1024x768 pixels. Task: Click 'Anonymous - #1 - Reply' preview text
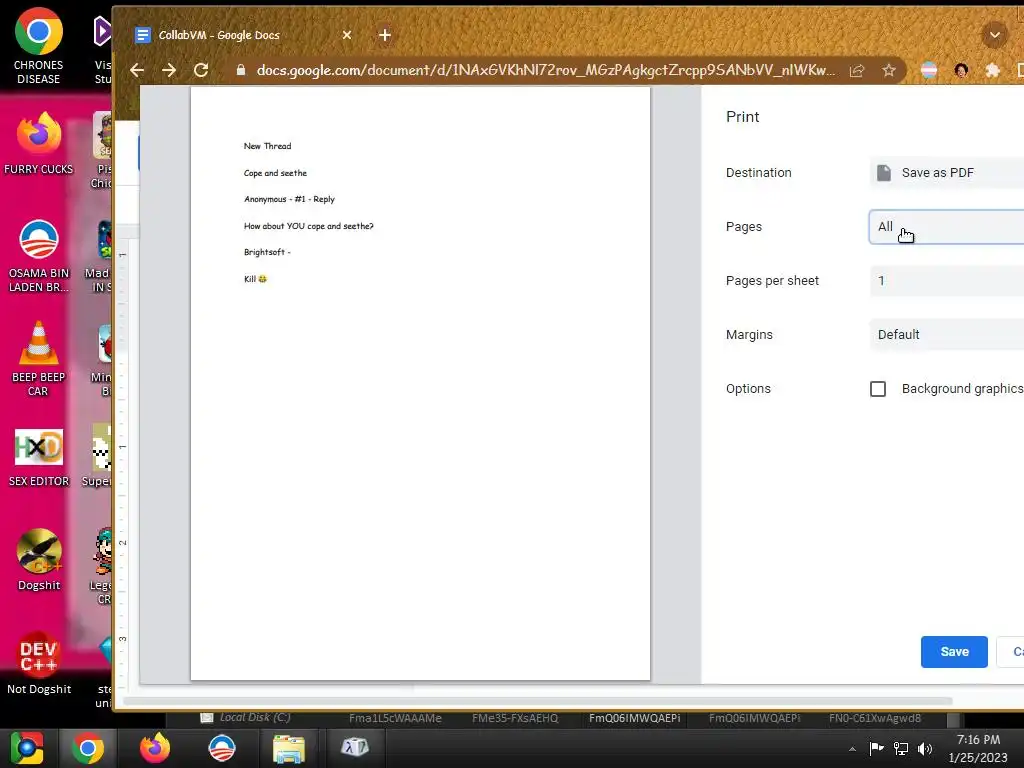point(289,199)
